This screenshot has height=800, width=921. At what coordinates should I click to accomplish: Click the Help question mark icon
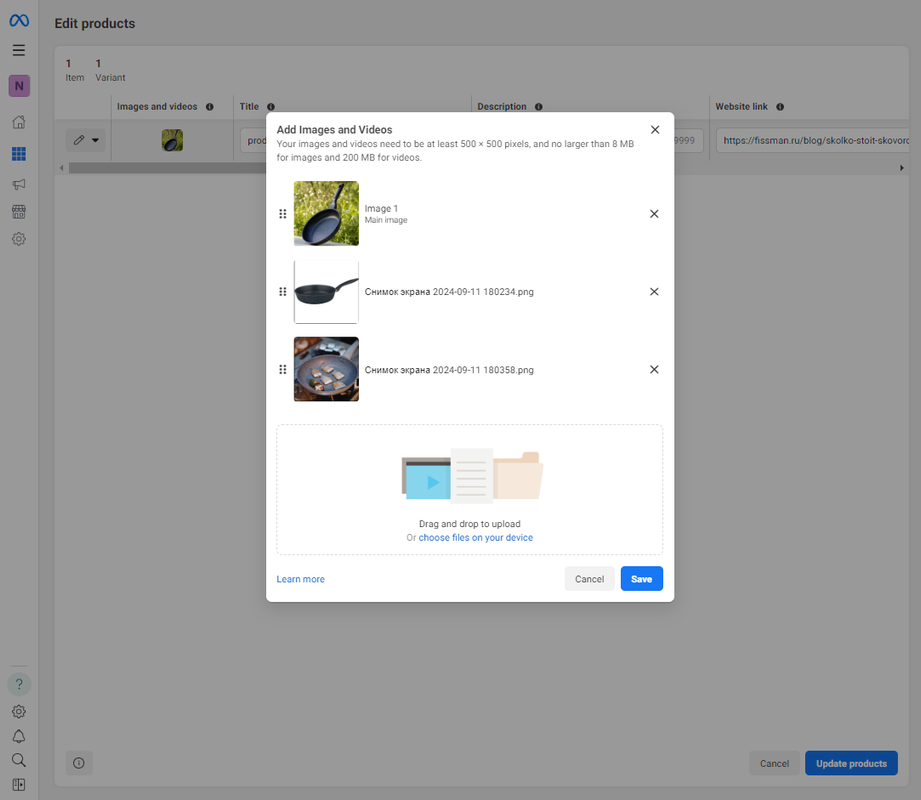pyautogui.click(x=19, y=684)
